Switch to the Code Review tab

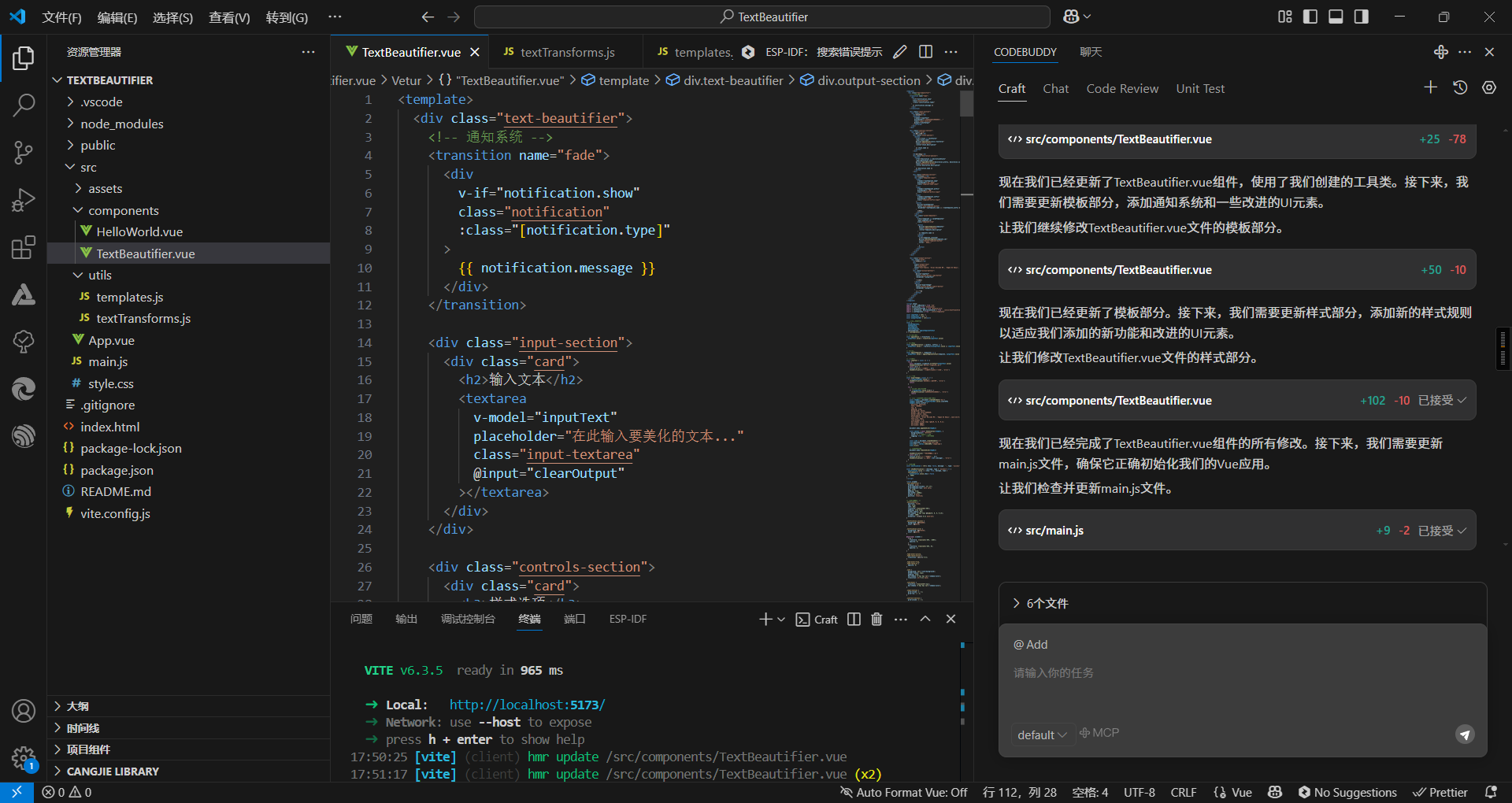(1122, 89)
